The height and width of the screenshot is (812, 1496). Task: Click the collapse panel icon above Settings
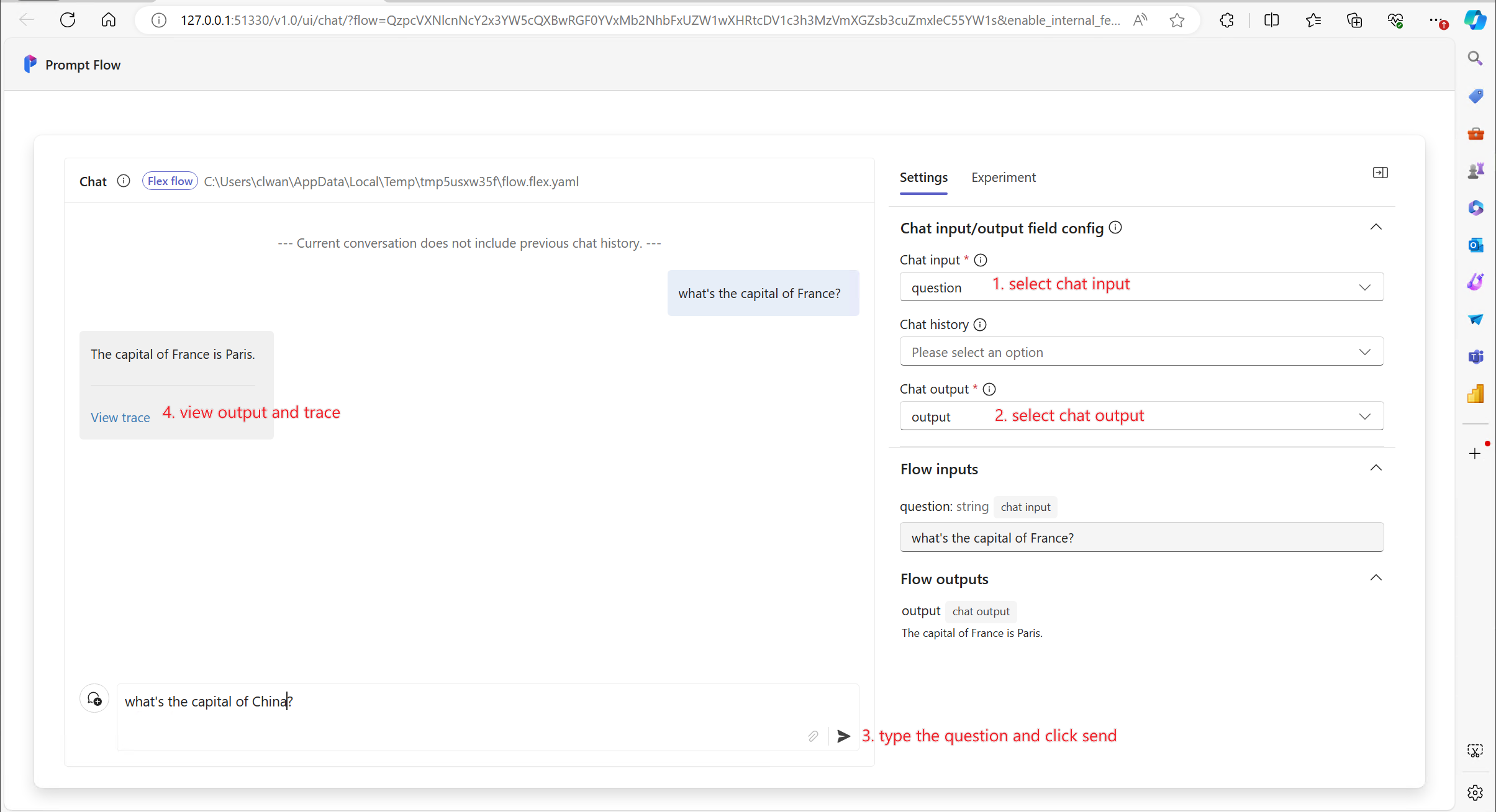coord(1380,173)
